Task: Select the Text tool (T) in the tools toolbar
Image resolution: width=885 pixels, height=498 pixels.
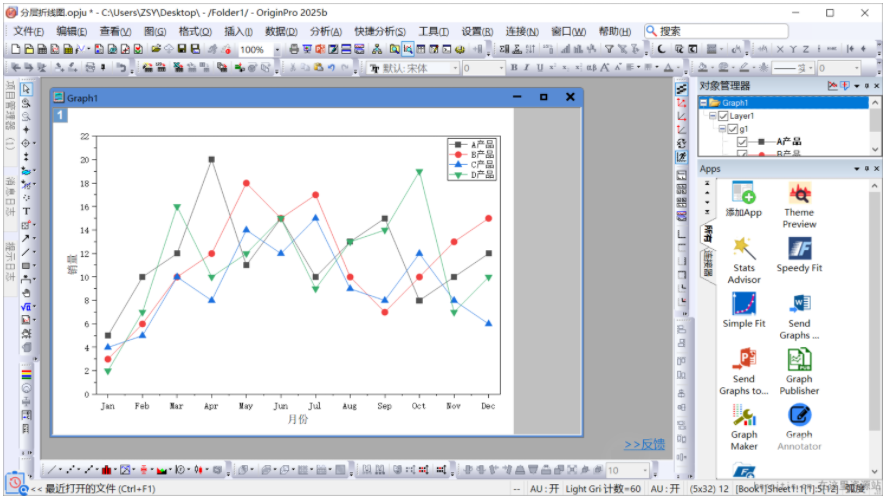Action: point(26,211)
